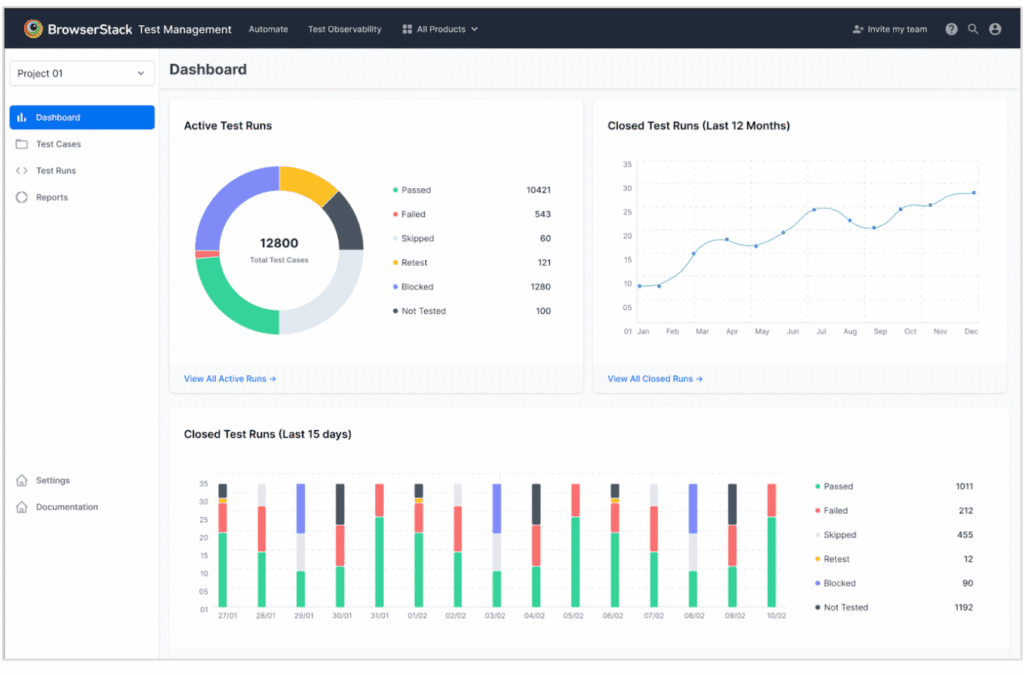Click the Dec data point on line chart
This screenshot has width=1024, height=675.
click(973, 193)
